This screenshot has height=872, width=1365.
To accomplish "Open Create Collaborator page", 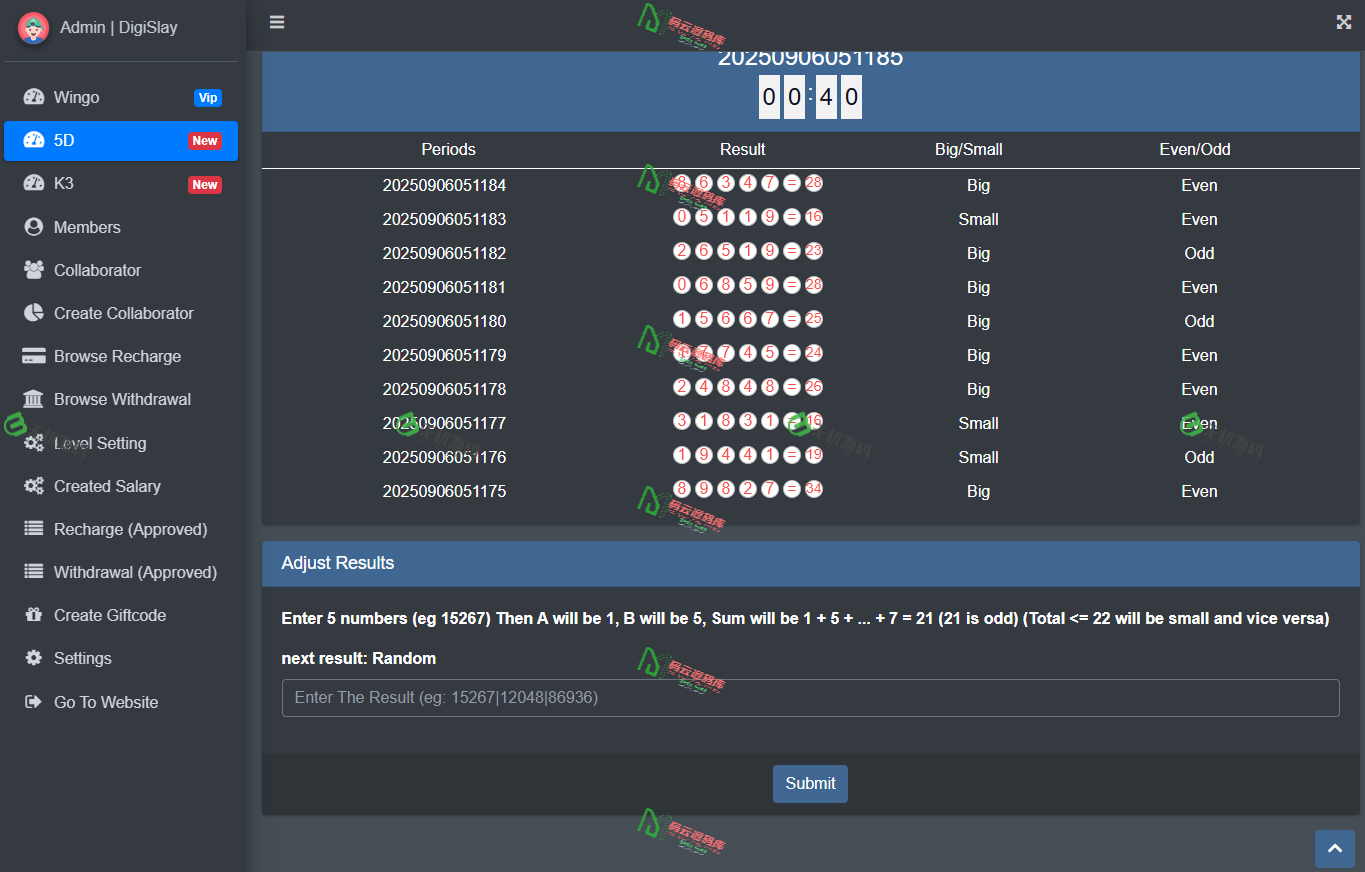I will click(123, 313).
